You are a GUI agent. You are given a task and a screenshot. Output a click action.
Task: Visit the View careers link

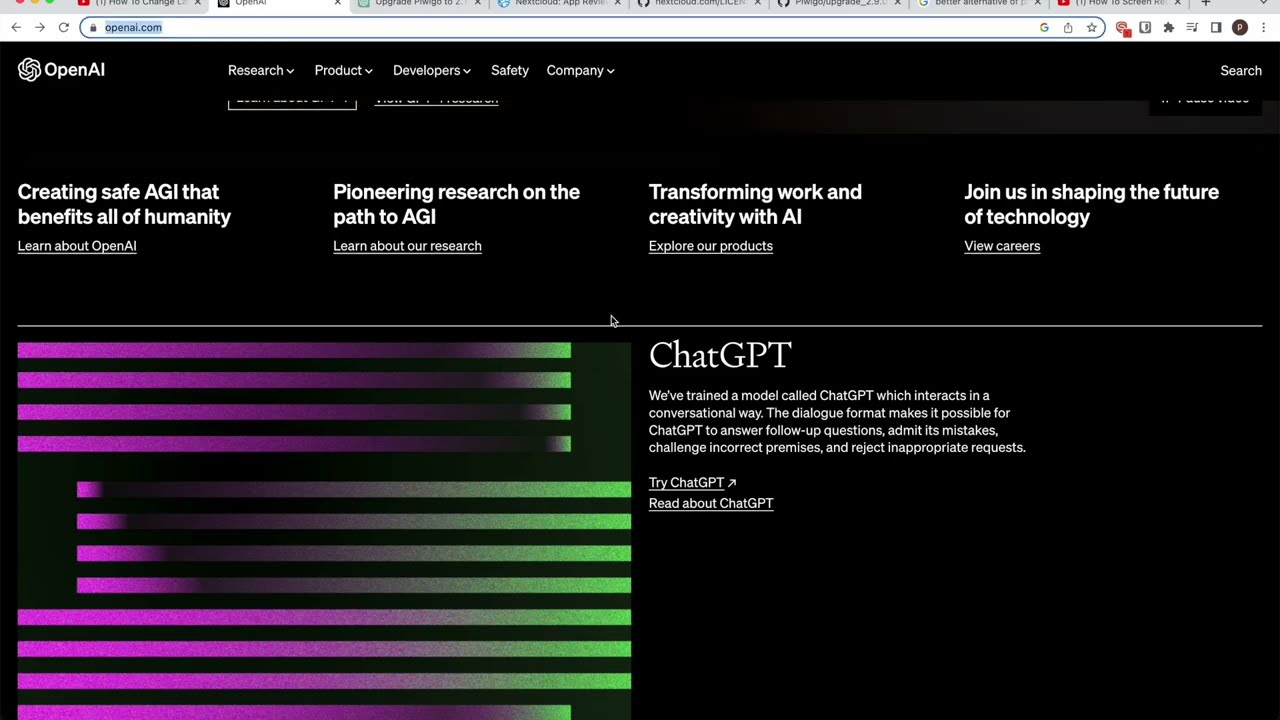1002,246
